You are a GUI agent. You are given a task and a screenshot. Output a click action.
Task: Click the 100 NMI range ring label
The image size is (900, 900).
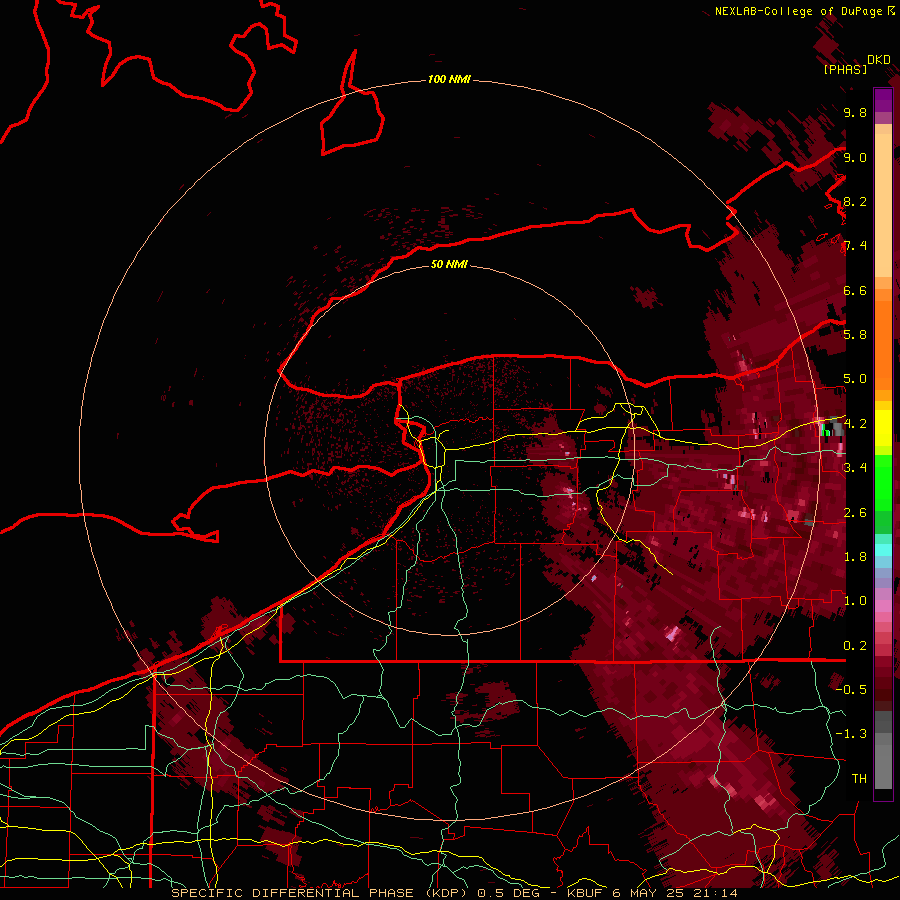click(449, 79)
